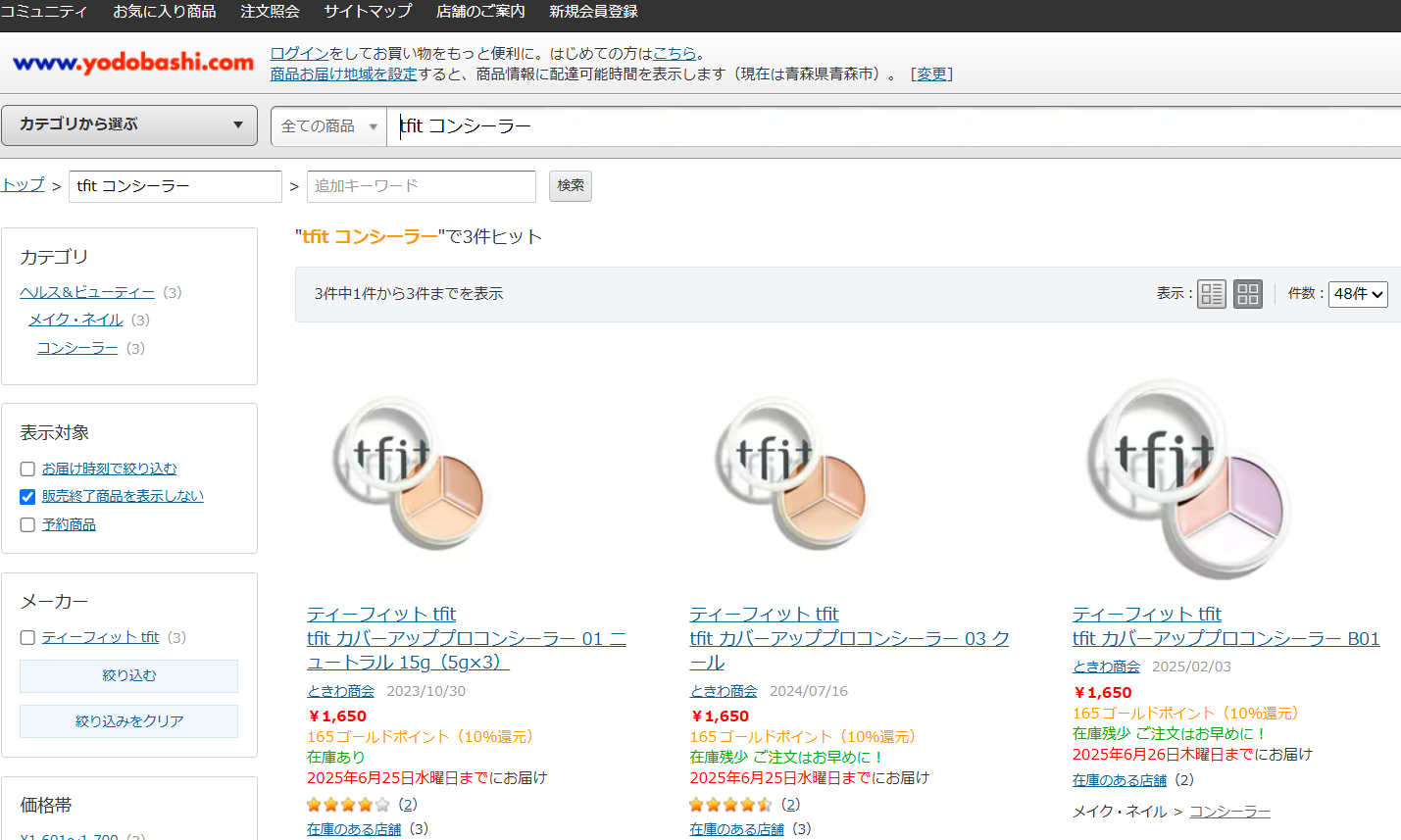Open 在庫のある店舗 for 01 ニュートラル
The height and width of the screenshot is (840, 1401).
(354, 829)
